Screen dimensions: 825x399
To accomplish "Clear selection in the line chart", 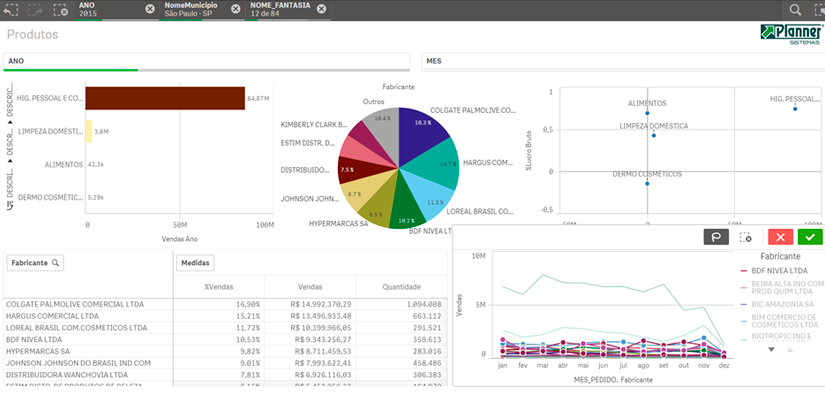I will pos(745,237).
